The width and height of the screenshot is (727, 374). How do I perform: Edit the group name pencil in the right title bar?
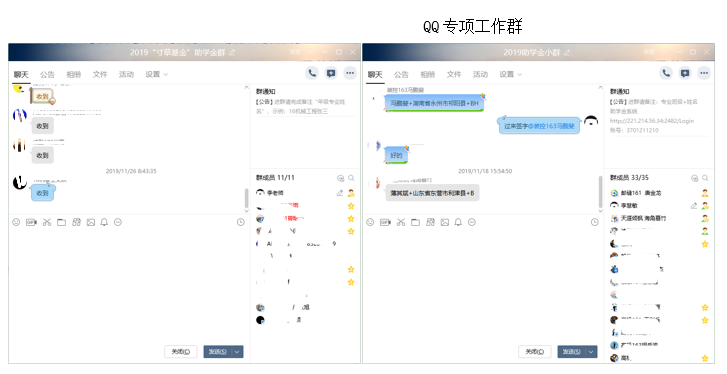[567, 53]
